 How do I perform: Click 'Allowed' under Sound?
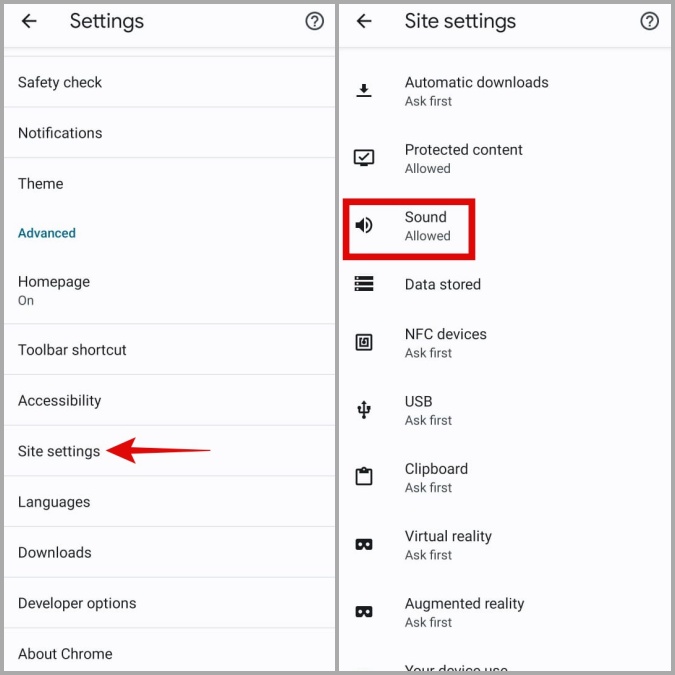point(427,236)
